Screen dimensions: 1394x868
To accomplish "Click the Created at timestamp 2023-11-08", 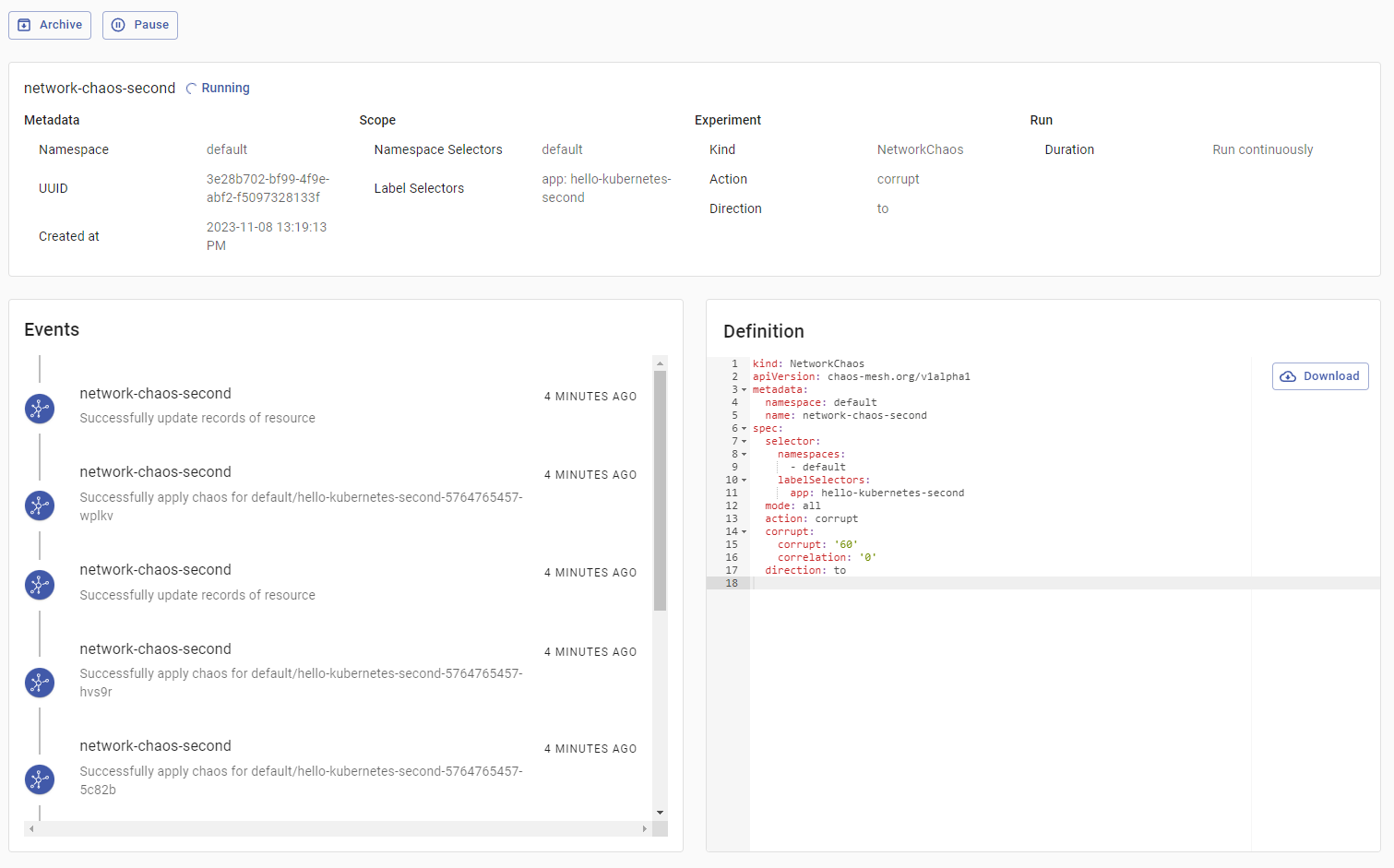I will 267,236.
